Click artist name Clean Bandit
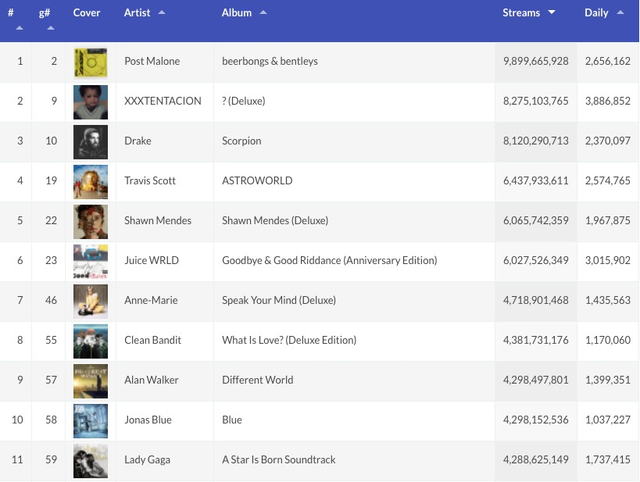This screenshot has width=640, height=482. pos(153,340)
